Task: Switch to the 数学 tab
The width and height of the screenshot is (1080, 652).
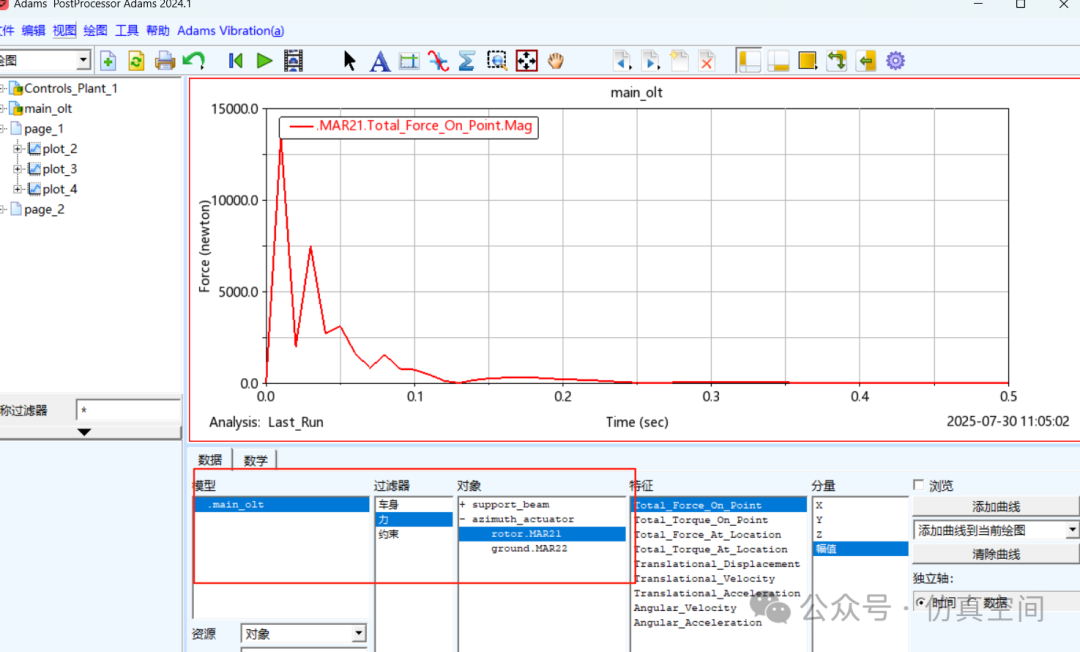Action: tap(256, 460)
